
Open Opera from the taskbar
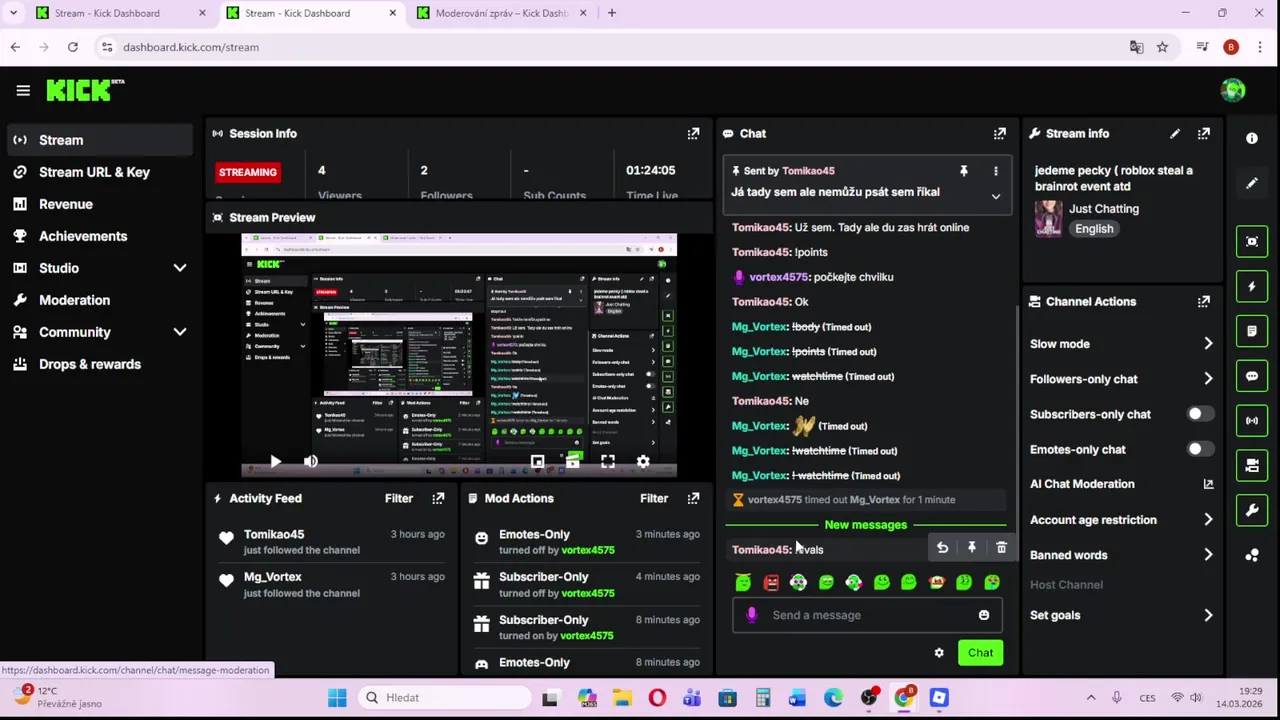pos(657,697)
